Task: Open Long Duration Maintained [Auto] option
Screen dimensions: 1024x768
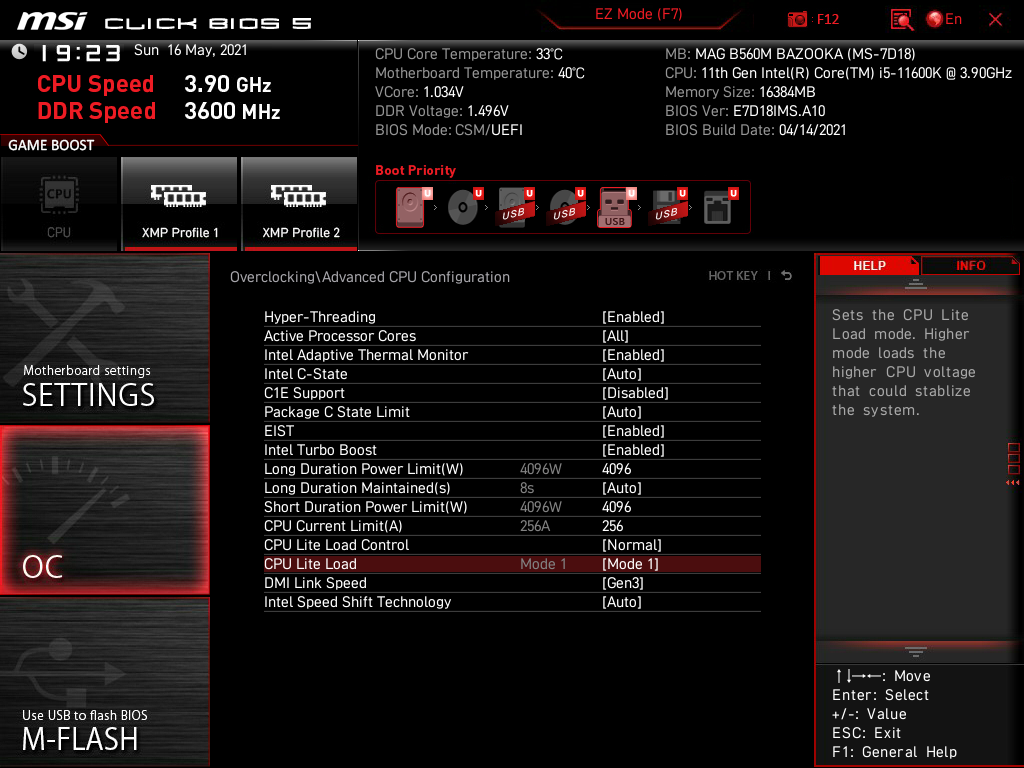Action: [x=622, y=488]
